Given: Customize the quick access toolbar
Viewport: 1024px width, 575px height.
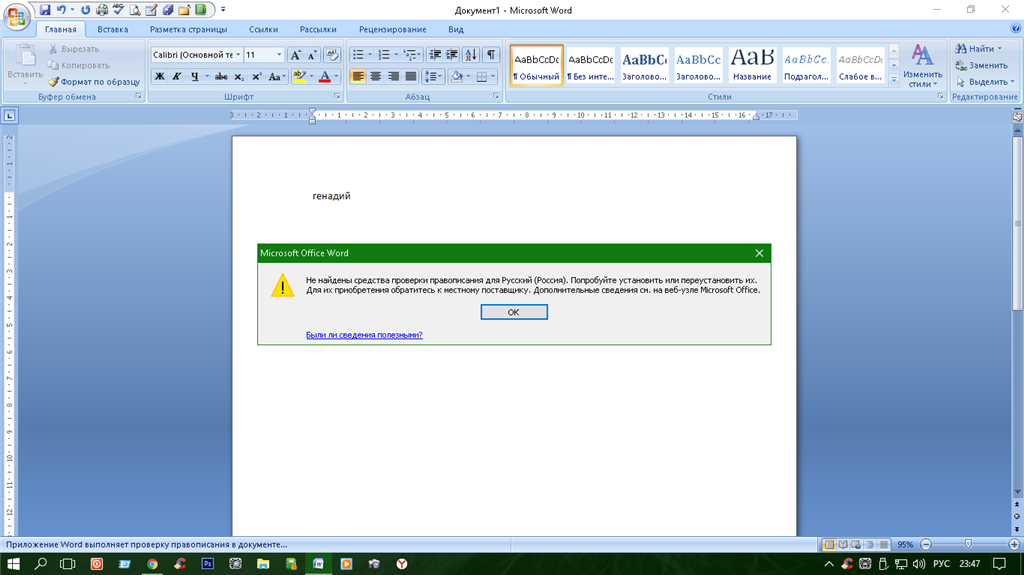Looking at the screenshot, I should [223, 10].
